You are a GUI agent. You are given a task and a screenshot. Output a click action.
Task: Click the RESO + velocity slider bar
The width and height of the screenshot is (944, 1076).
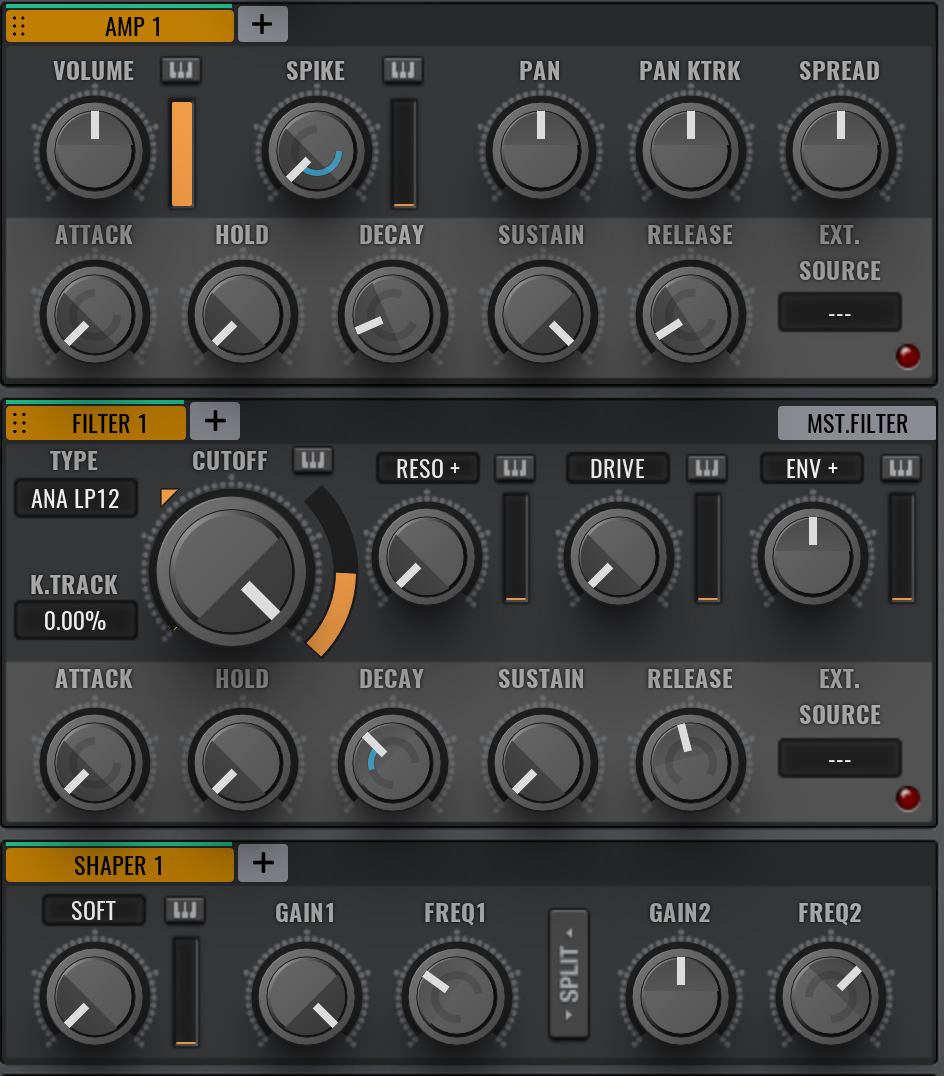(516, 548)
